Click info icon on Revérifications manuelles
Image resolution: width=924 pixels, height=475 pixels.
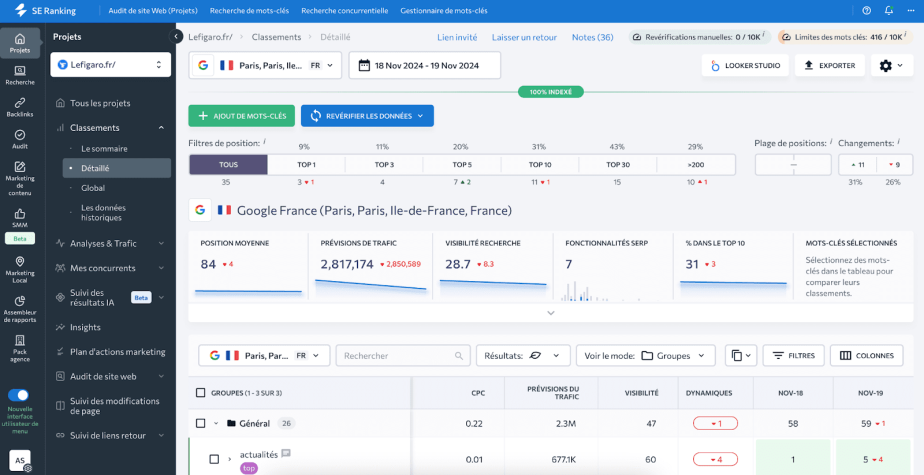[763, 36]
